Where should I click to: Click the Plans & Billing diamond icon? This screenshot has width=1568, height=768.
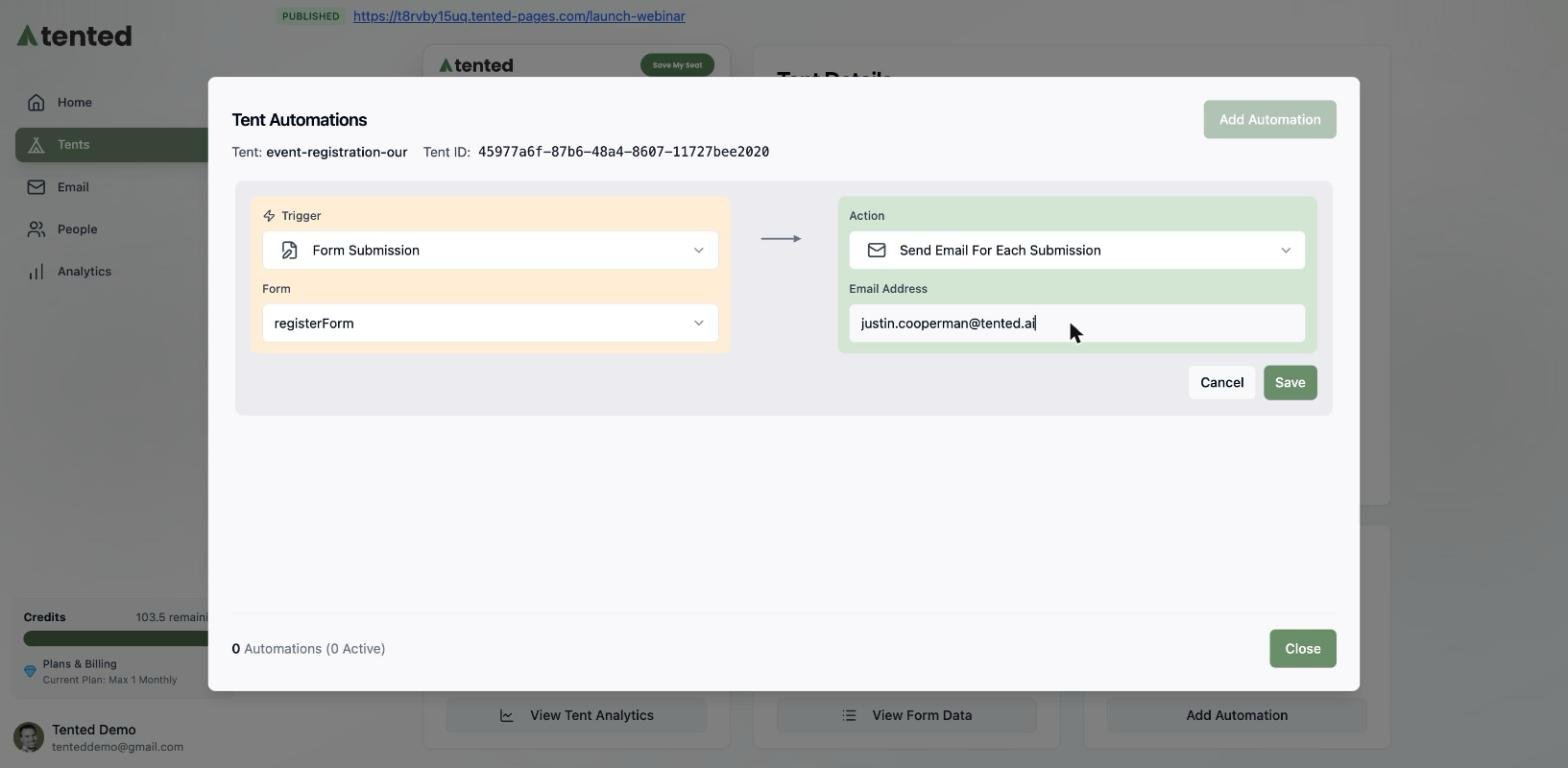pos(30,671)
